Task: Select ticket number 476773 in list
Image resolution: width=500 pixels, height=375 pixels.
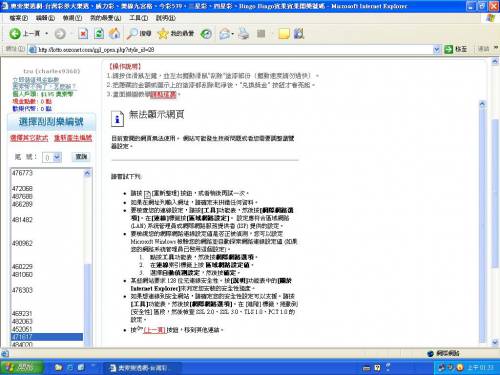Action: click(x=22, y=173)
